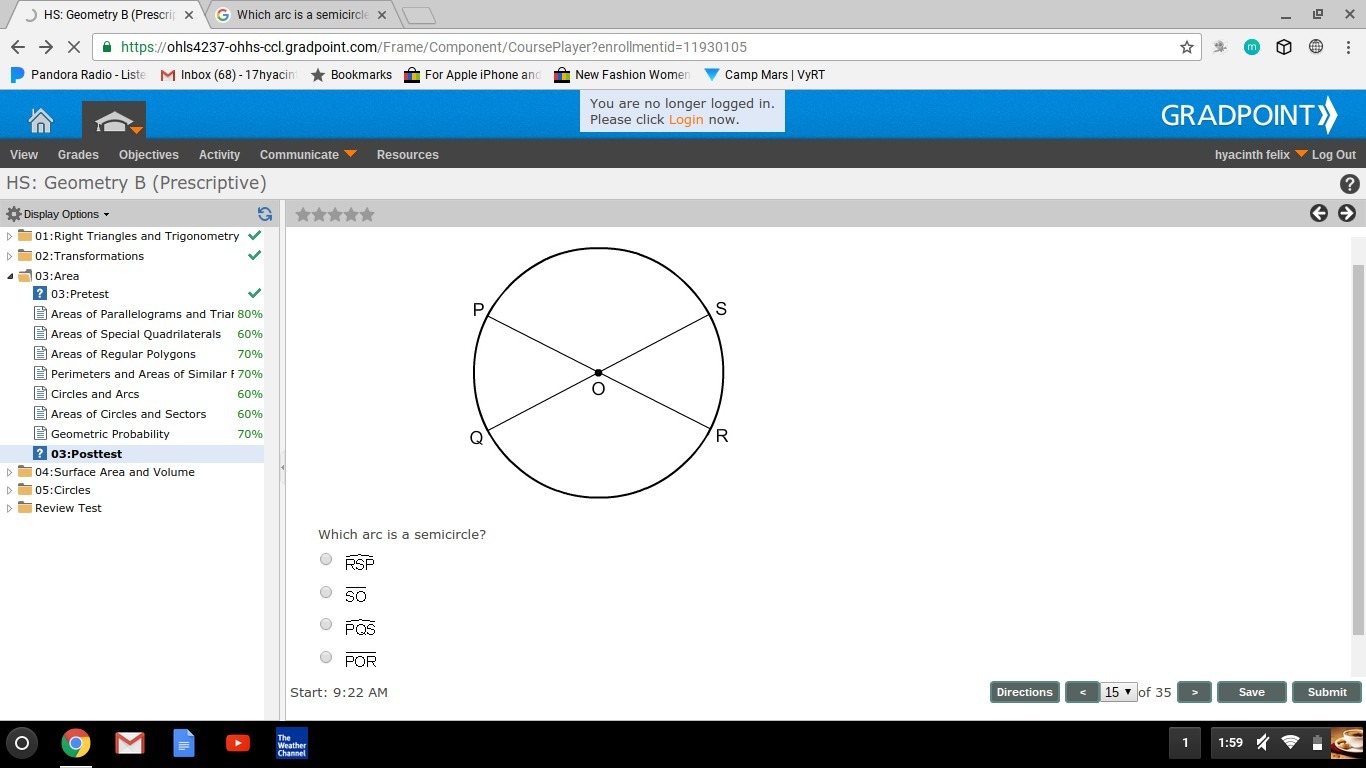Viewport: 1366px width, 768px height.
Task: Go to previous activity with left arrow icon
Action: coord(1319,213)
